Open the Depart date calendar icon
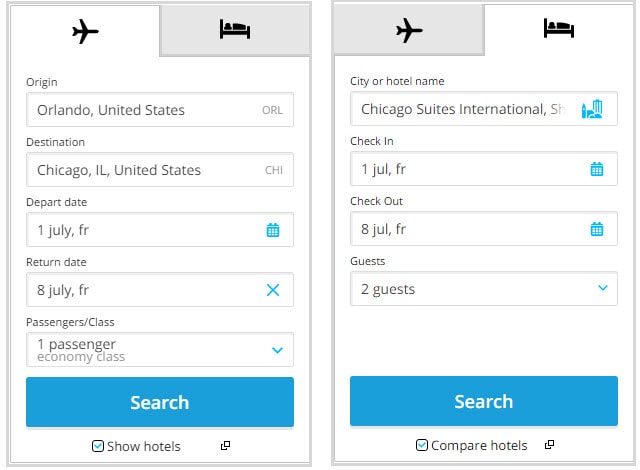 [x=273, y=230]
